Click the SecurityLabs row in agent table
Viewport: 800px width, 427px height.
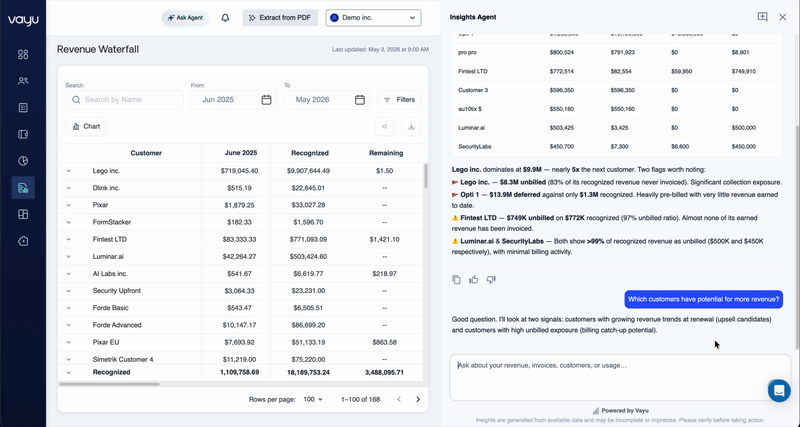(617, 147)
